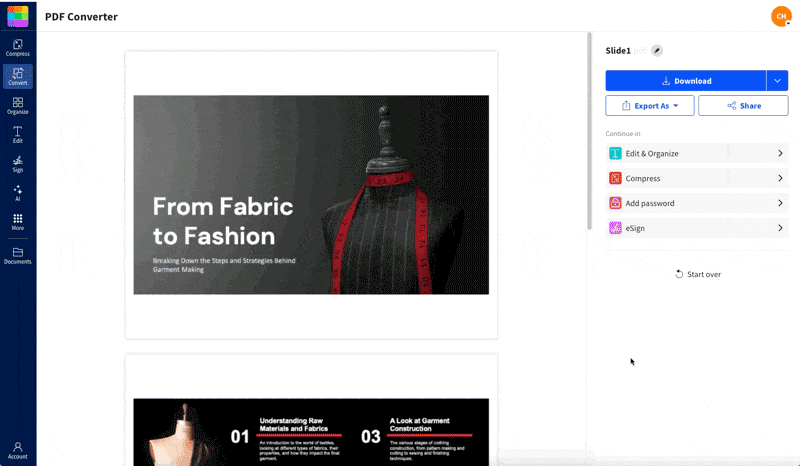Click the From Fabric to Fashion slide preview

coord(311,195)
